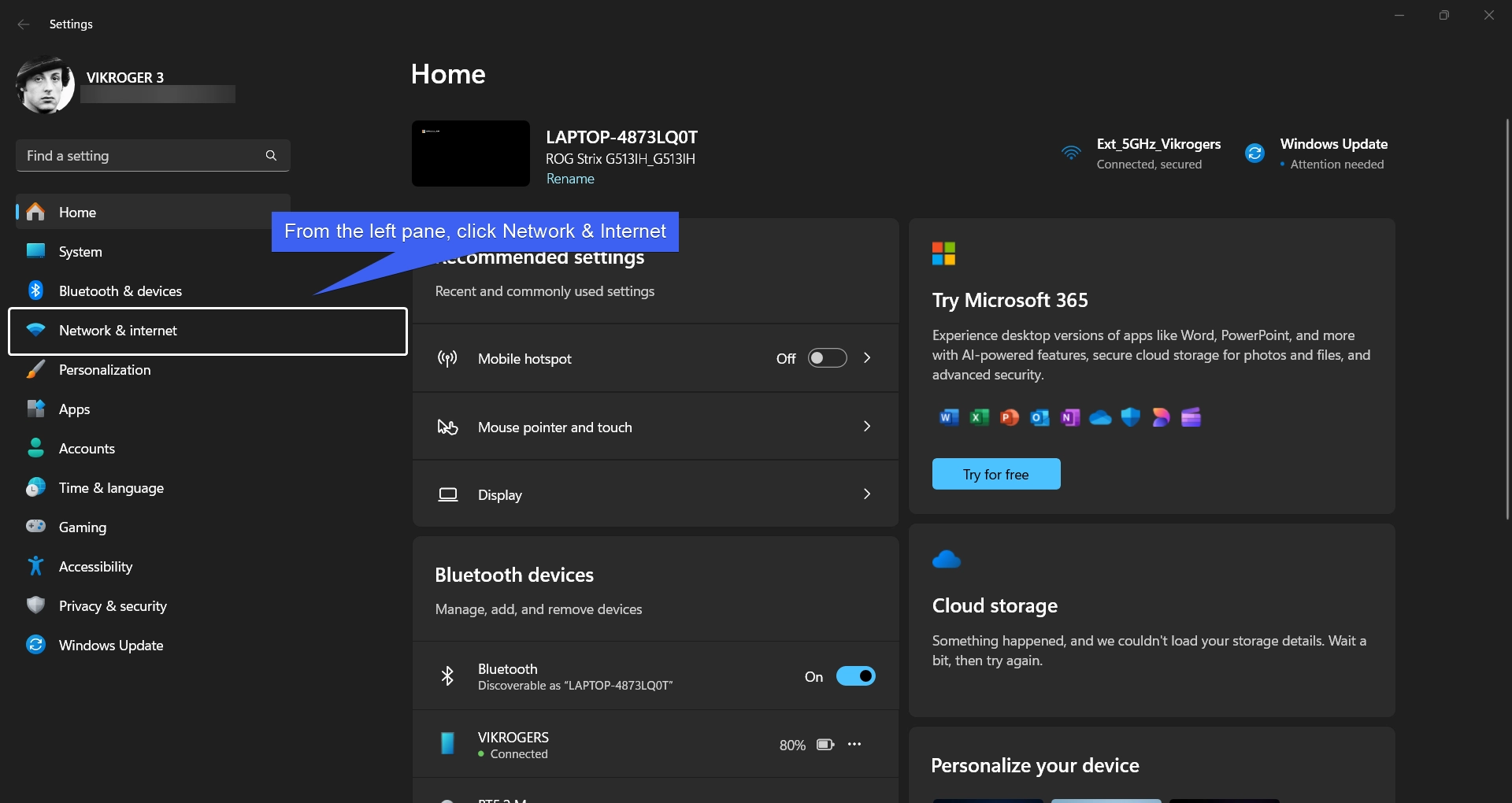Open more options for the VIKROGERS device
Image resolution: width=1512 pixels, height=803 pixels.
point(854,744)
